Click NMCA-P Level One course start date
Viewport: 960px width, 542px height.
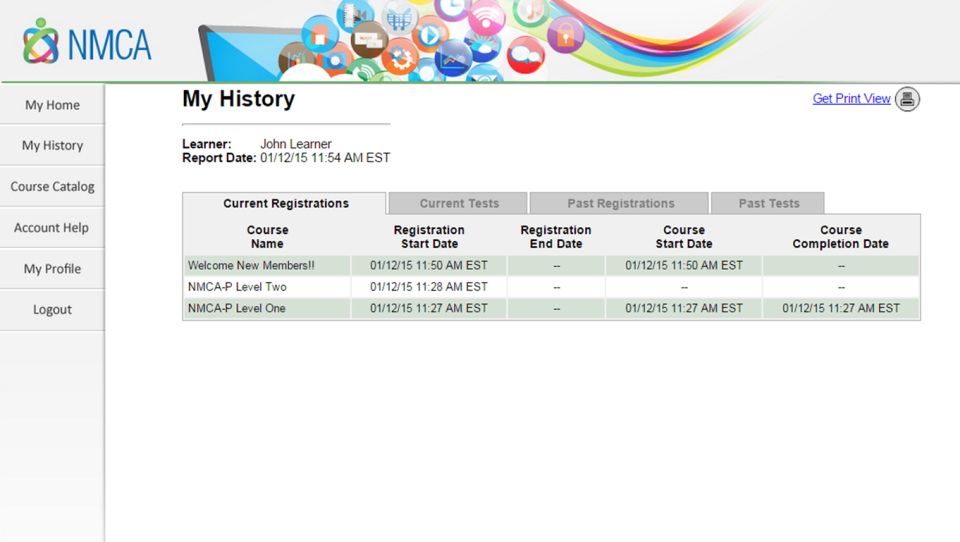pyautogui.click(x=684, y=308)
